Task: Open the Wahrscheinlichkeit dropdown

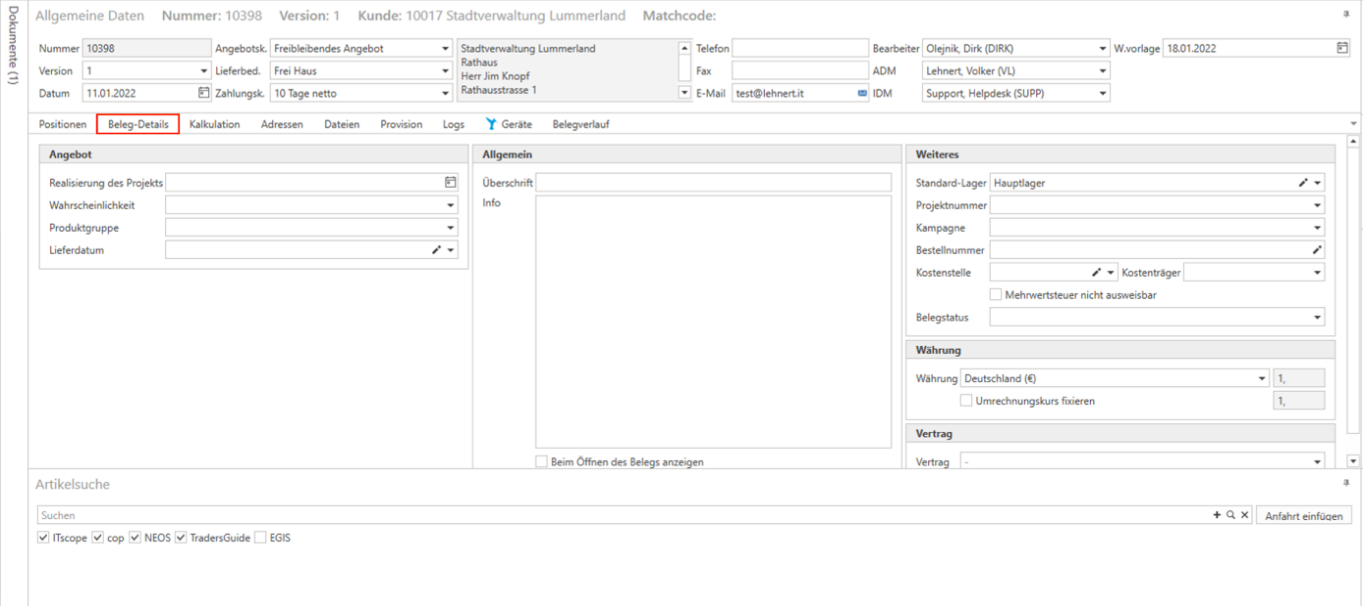Action: (x=450, y=205)
